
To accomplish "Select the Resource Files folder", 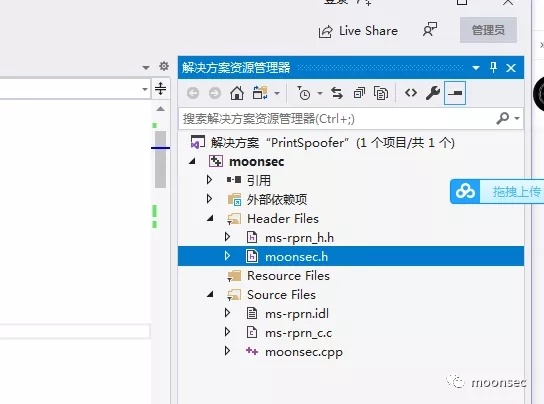I will click(x=288, y=276).
